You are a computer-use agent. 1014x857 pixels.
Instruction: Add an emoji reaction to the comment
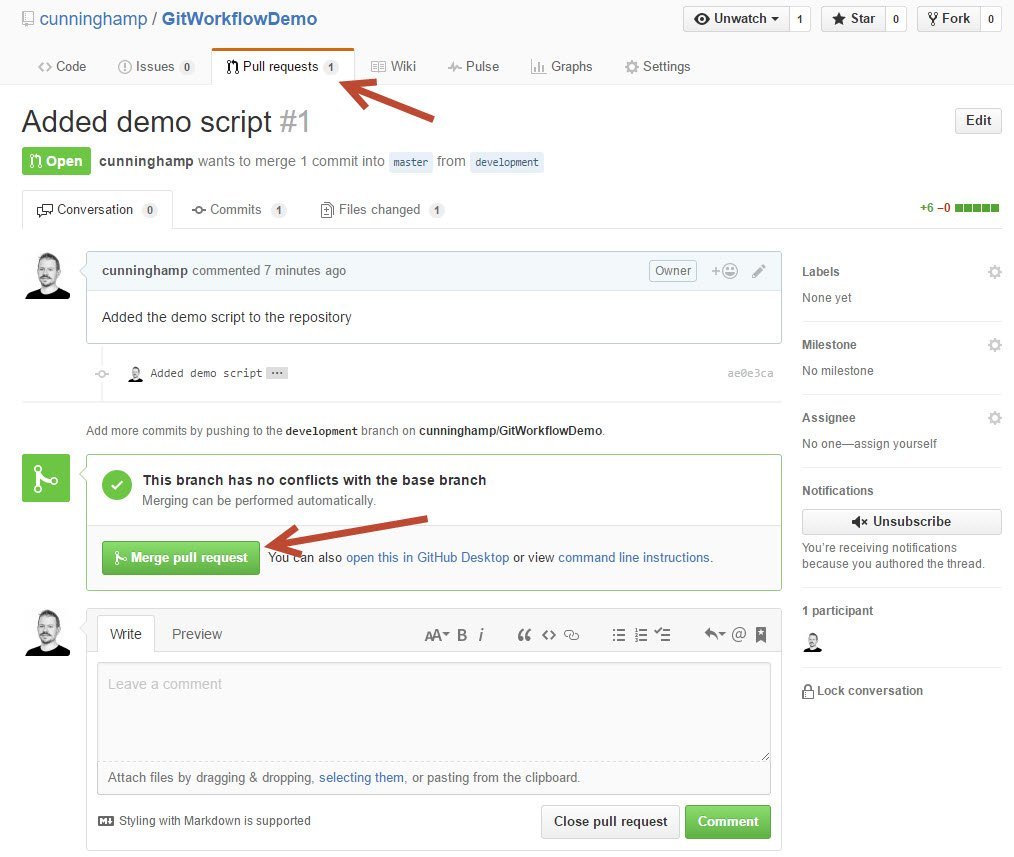tap(724, 271)
